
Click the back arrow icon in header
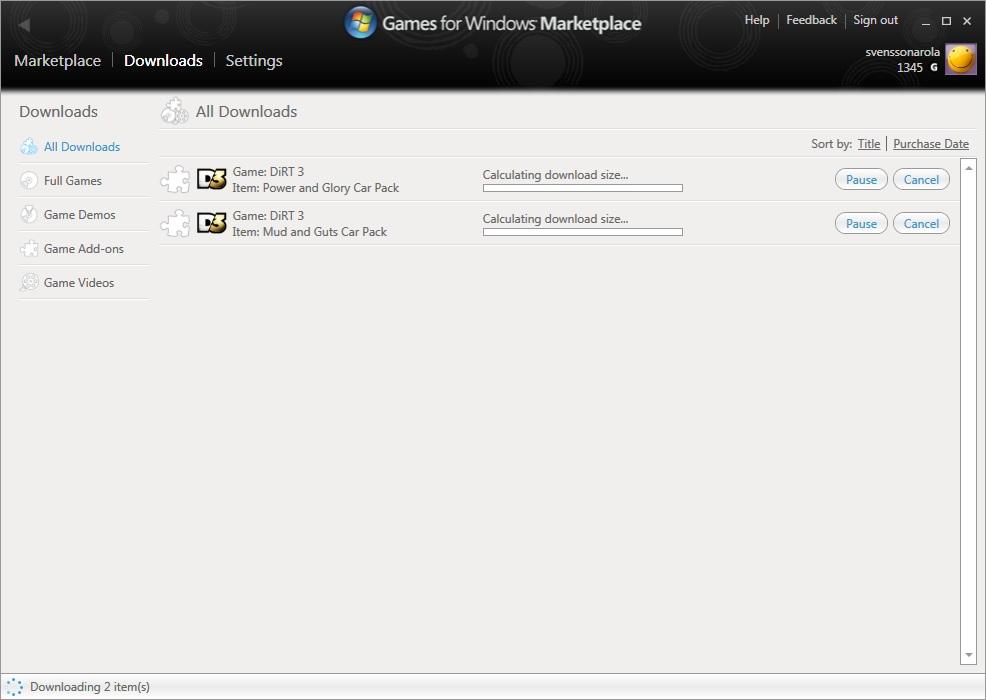pos(24,25)
